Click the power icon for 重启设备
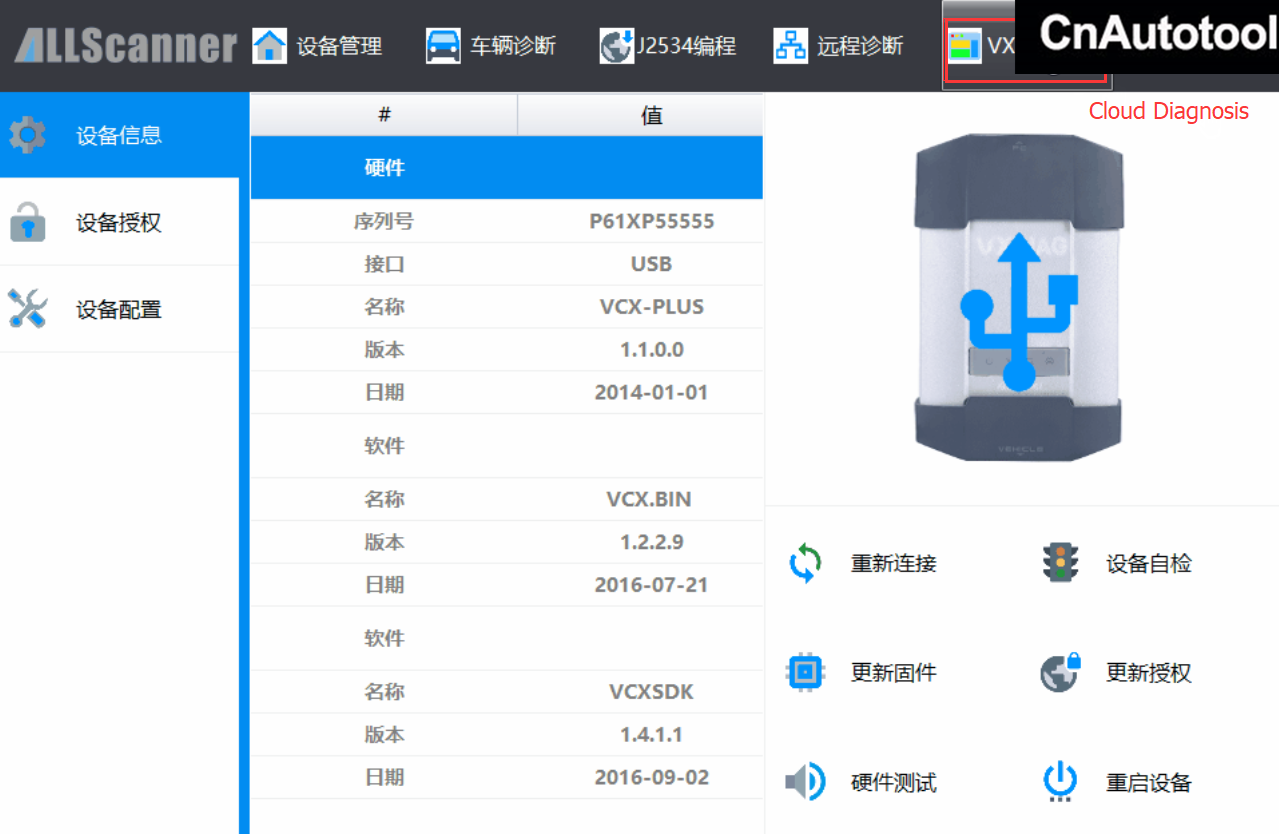Screen dimensions: 1279x834 (x=1060, y=782)
